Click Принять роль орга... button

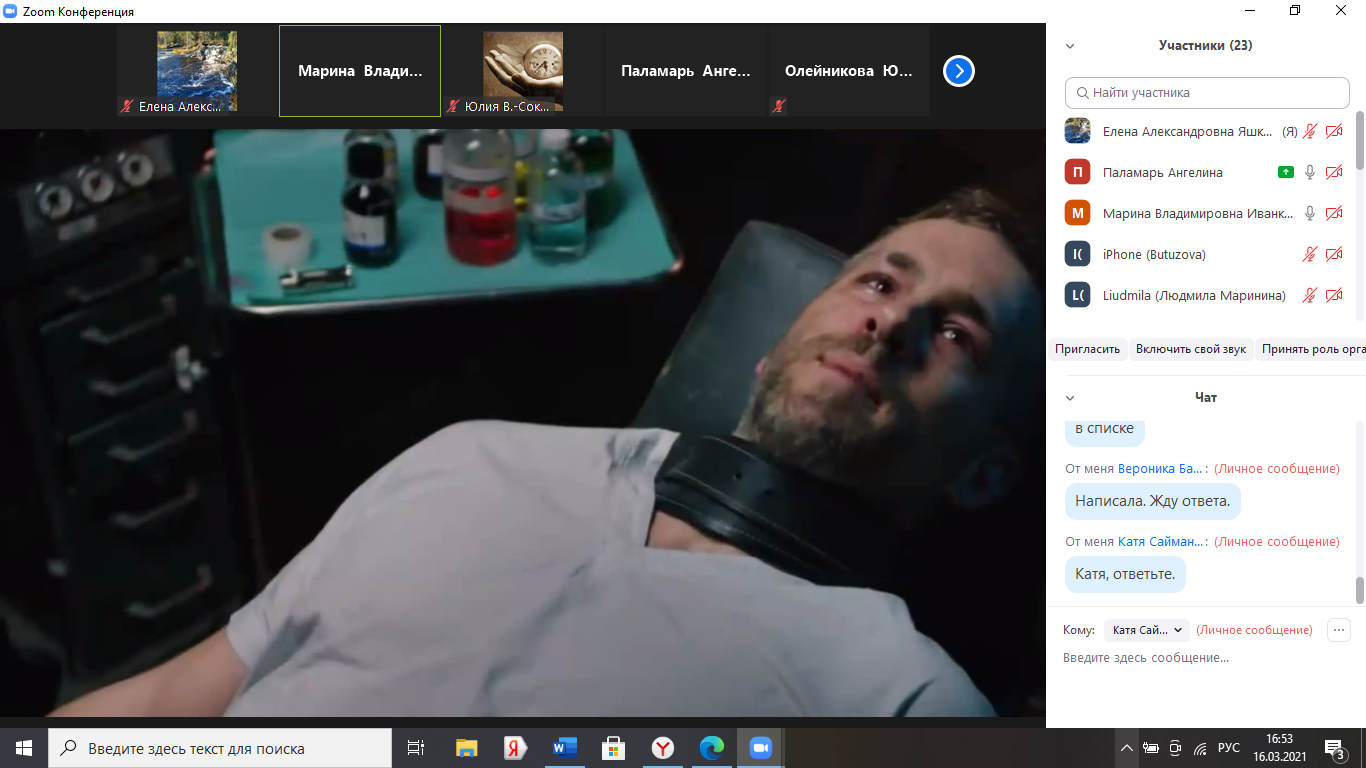[1311, 349]
